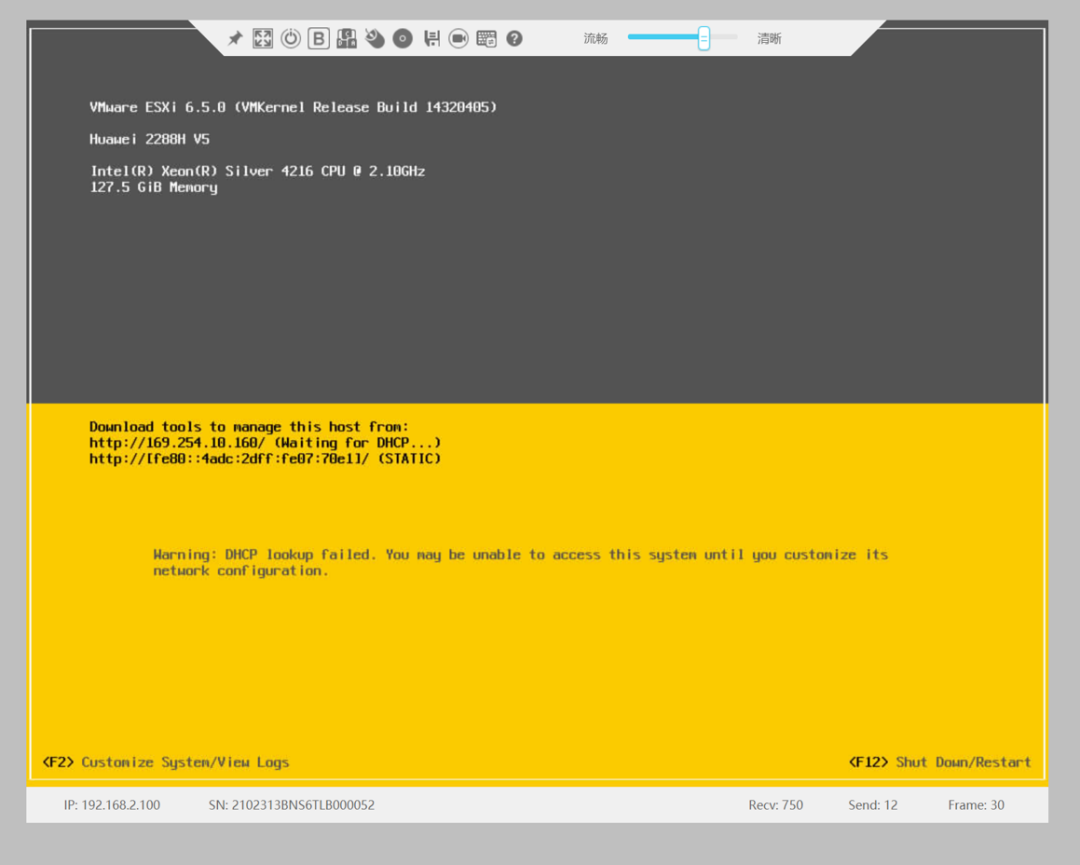Image resolution: width=1080 pixels, height=865 pixels.
Task: Open the help question mark icon
Action: tap(515, 39)
